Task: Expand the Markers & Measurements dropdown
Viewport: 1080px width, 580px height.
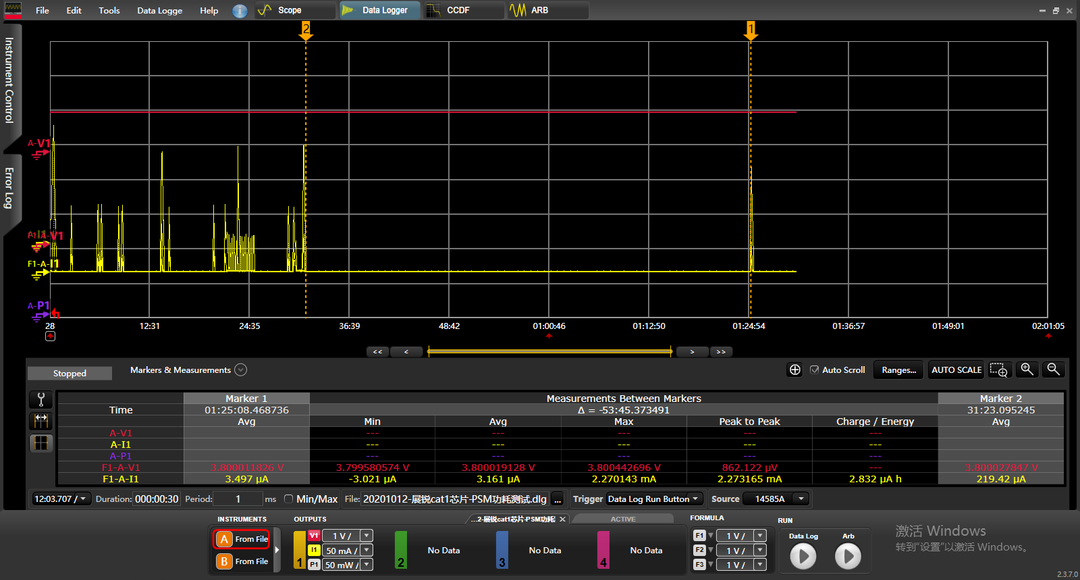Action: click(240, 370)
